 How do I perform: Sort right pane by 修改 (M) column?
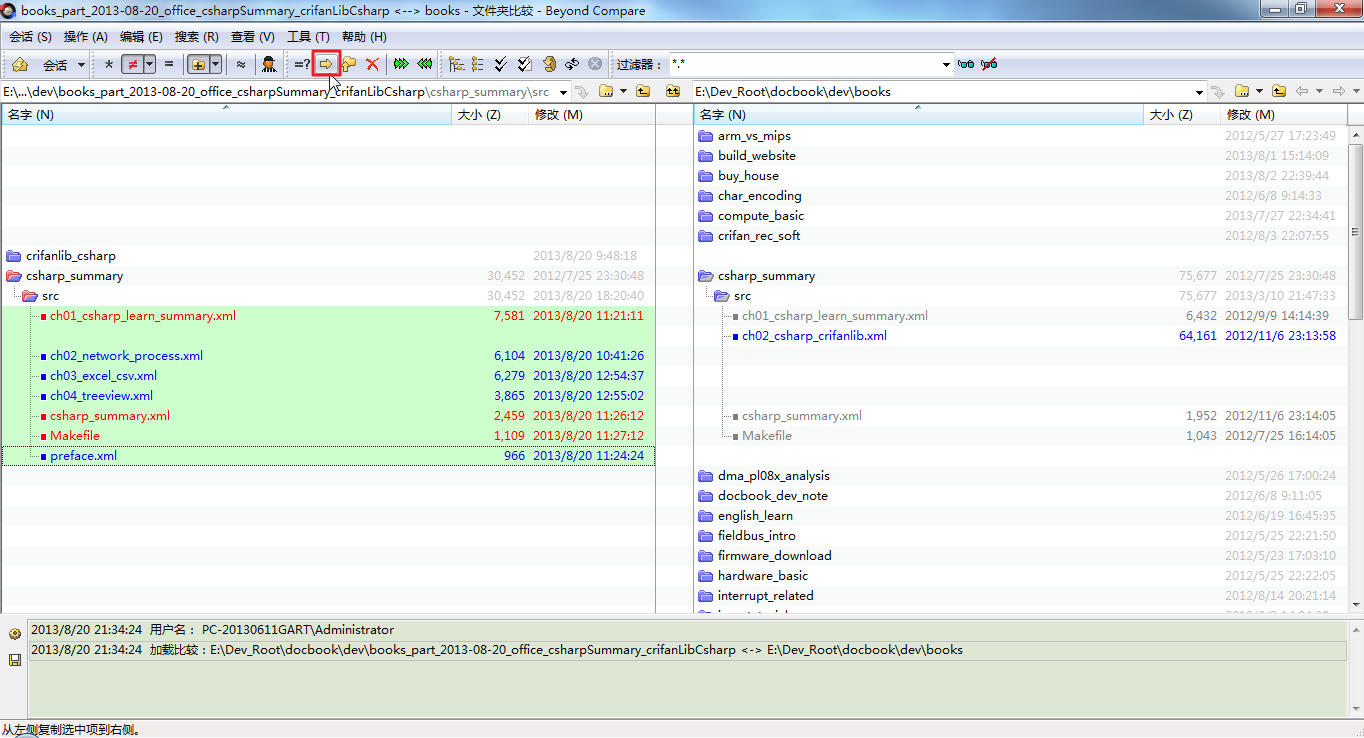[1284, 115]
